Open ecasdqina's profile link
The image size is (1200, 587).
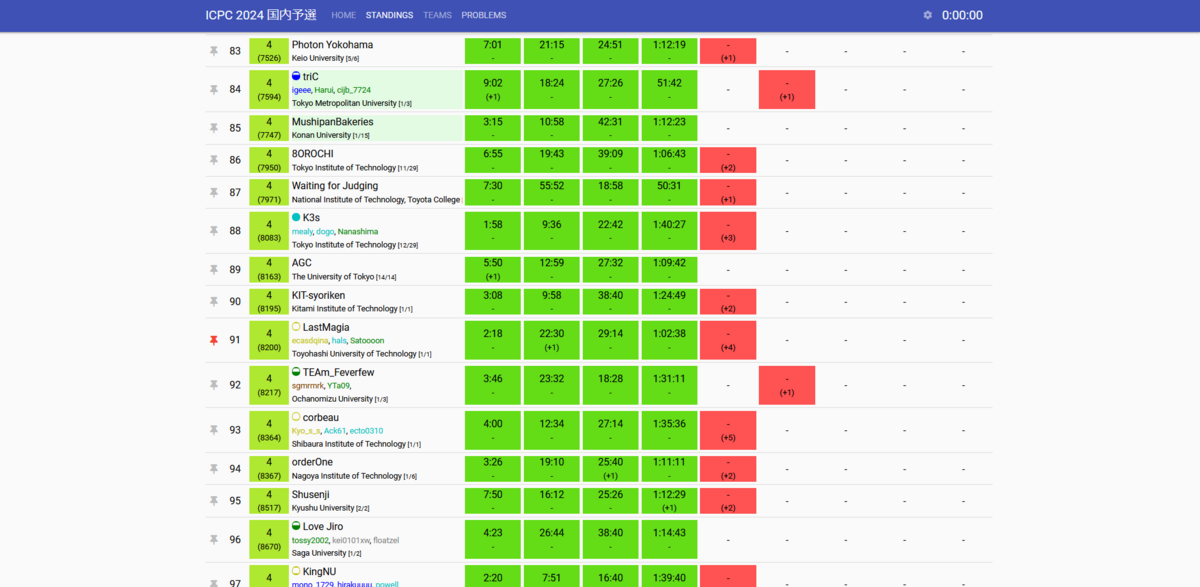coord(310,340)
